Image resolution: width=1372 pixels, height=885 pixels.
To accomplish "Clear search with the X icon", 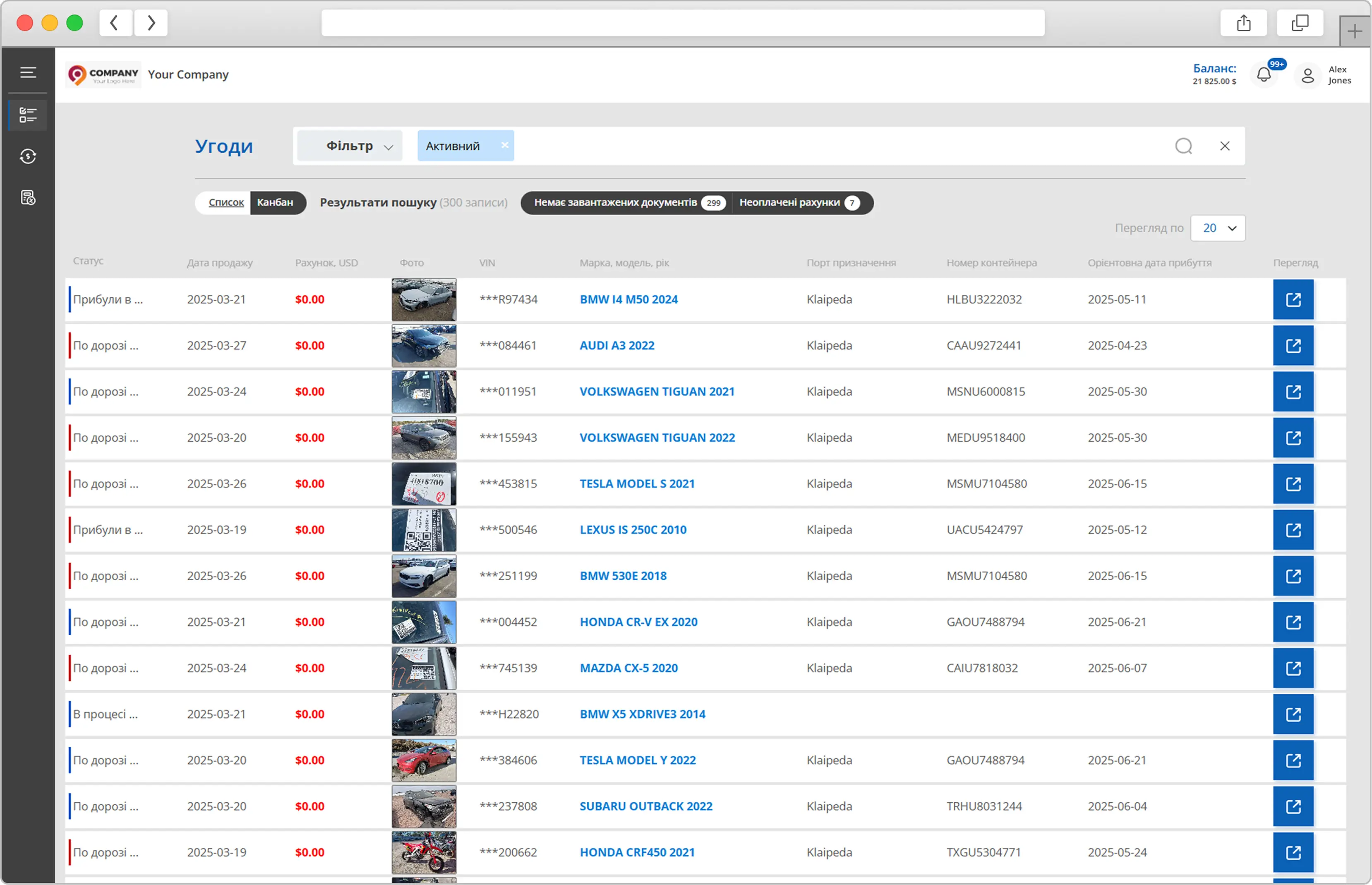I will click(x=1225, y=146).
